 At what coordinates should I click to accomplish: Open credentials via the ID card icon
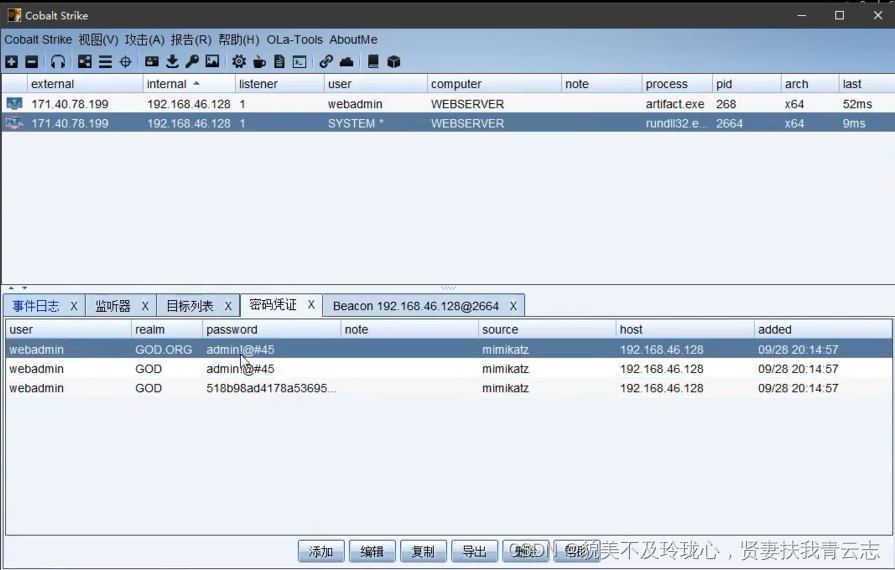[x=152, y=62]
